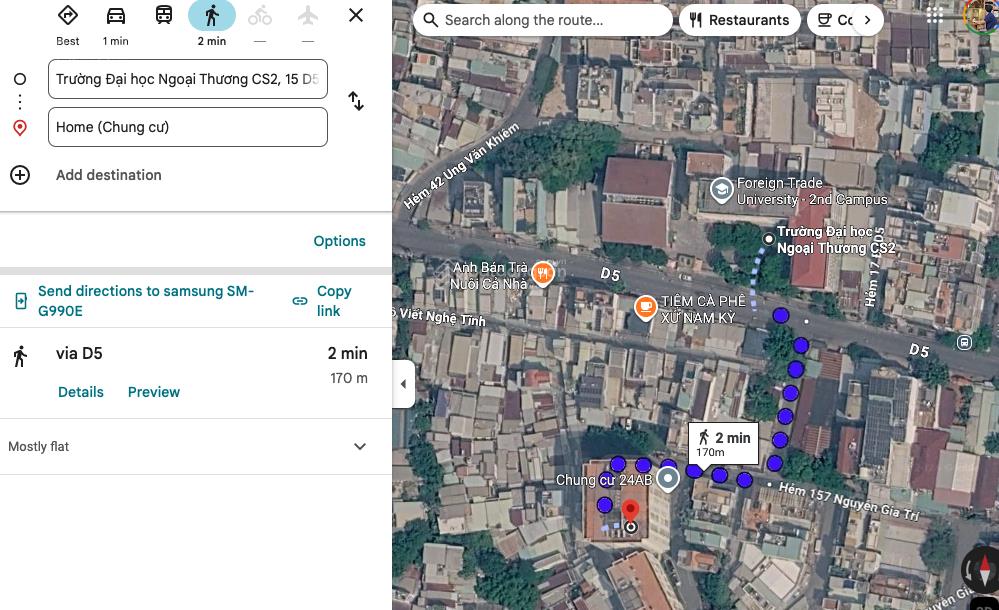Open route Preview
The width and height of the screenshot is (999, 610).
point(154,392)
